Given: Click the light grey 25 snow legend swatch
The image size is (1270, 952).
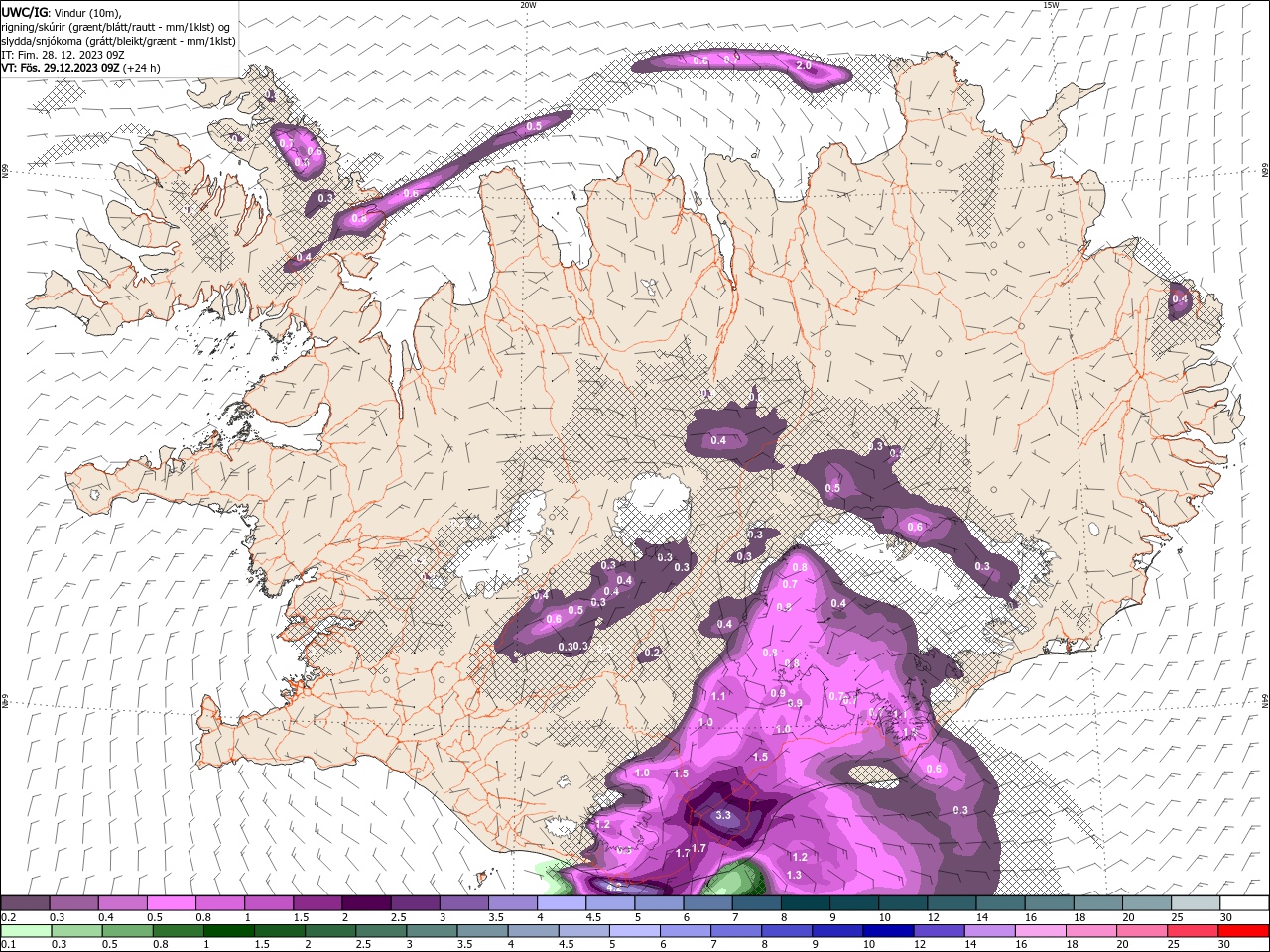Looking at the screenshot, I should [x=1196, y=903].
